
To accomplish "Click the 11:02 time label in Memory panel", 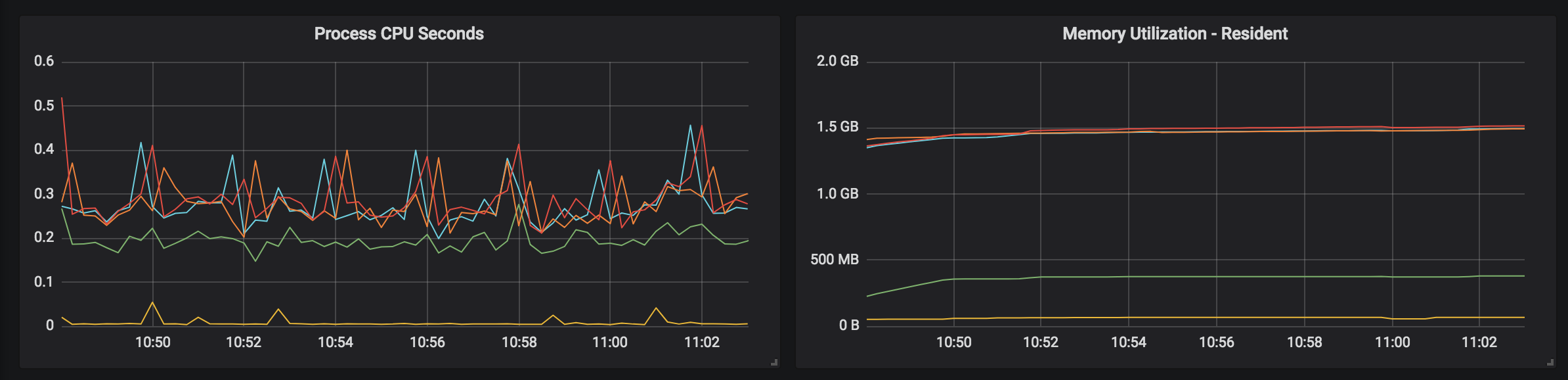I will [x=1479, y=343].
